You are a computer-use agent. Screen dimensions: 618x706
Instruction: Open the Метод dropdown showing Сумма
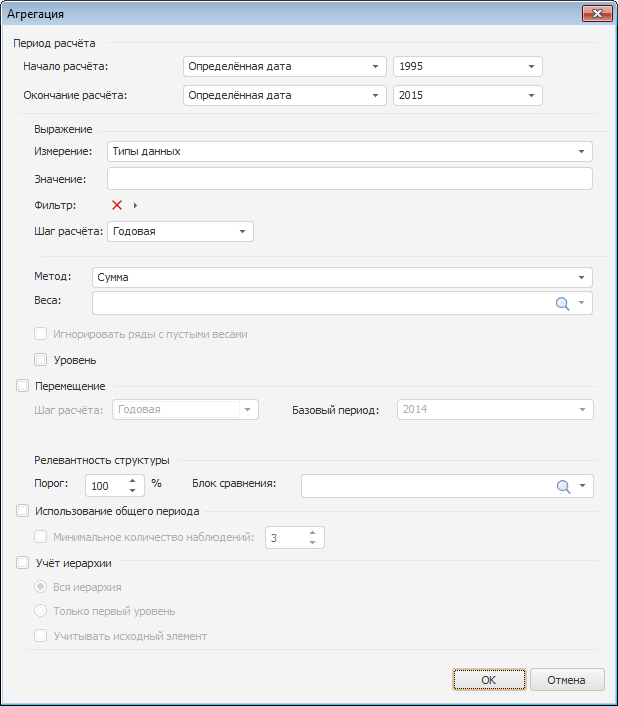coord(580,277)
